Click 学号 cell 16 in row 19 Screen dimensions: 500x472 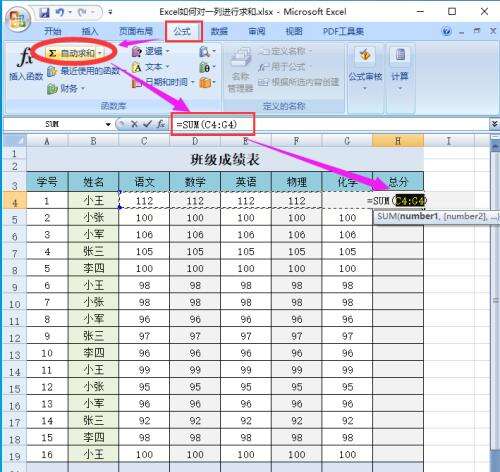[x=47, y=455]
